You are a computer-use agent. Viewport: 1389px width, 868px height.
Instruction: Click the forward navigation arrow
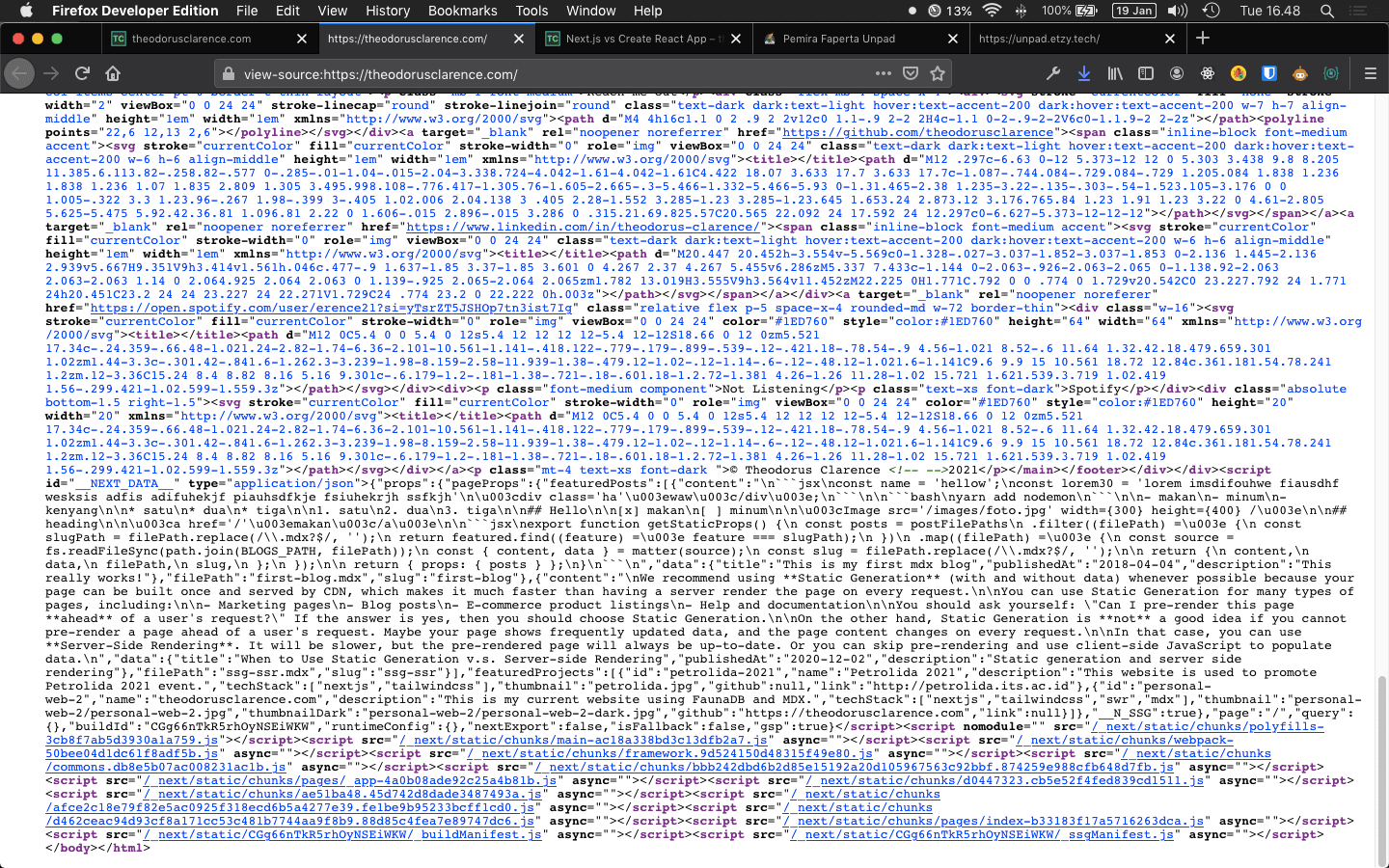point(51,73)
